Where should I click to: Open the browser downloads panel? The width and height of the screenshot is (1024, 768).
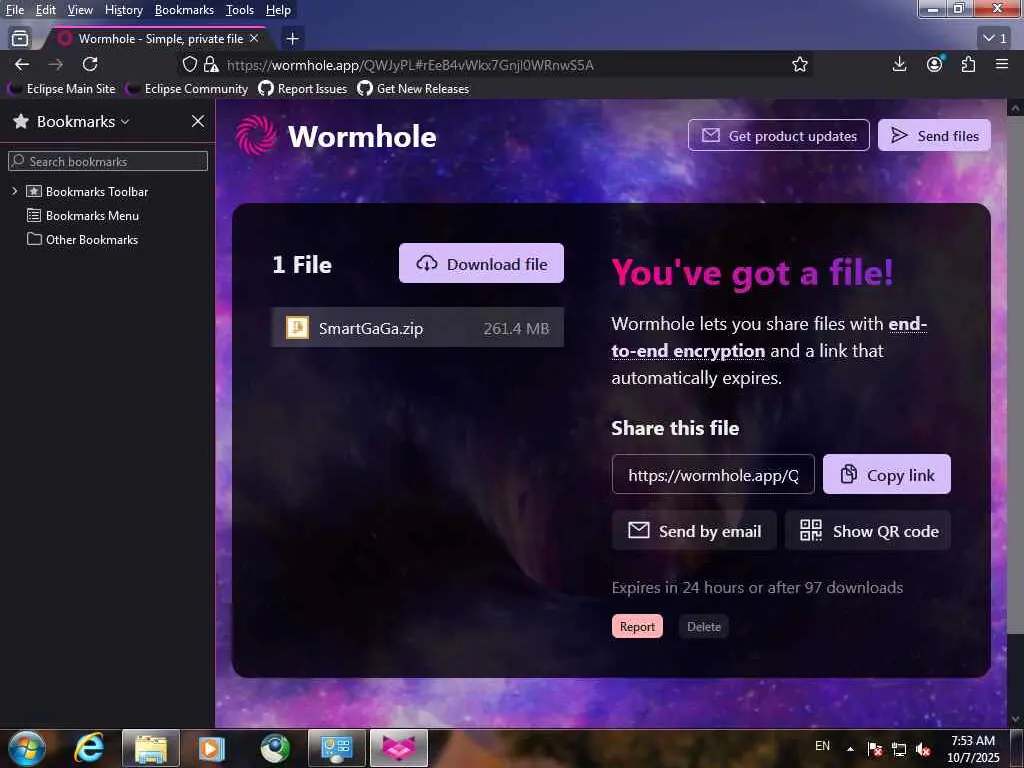click(x=899, y=64)
